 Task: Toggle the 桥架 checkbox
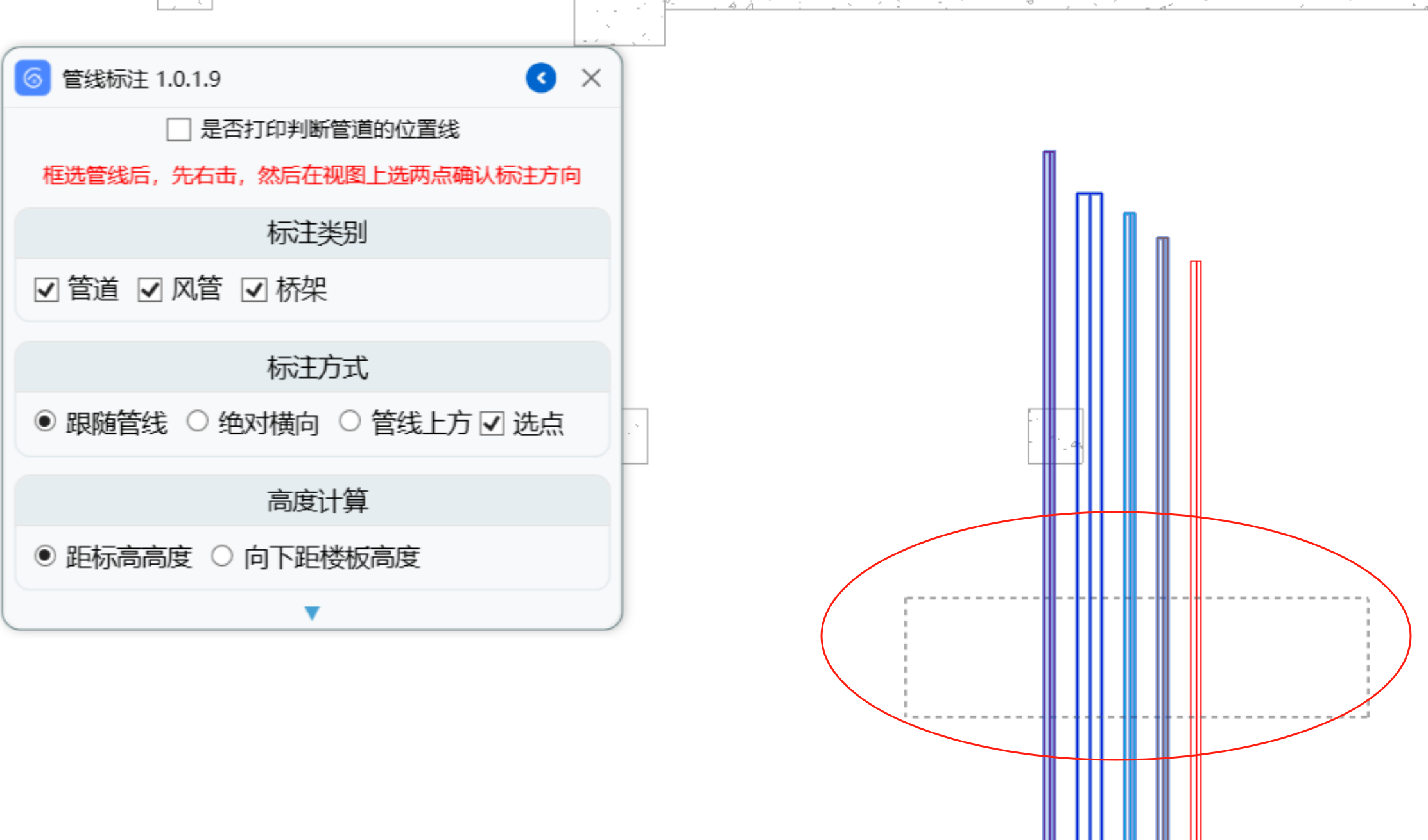click(x=254, y=290)
